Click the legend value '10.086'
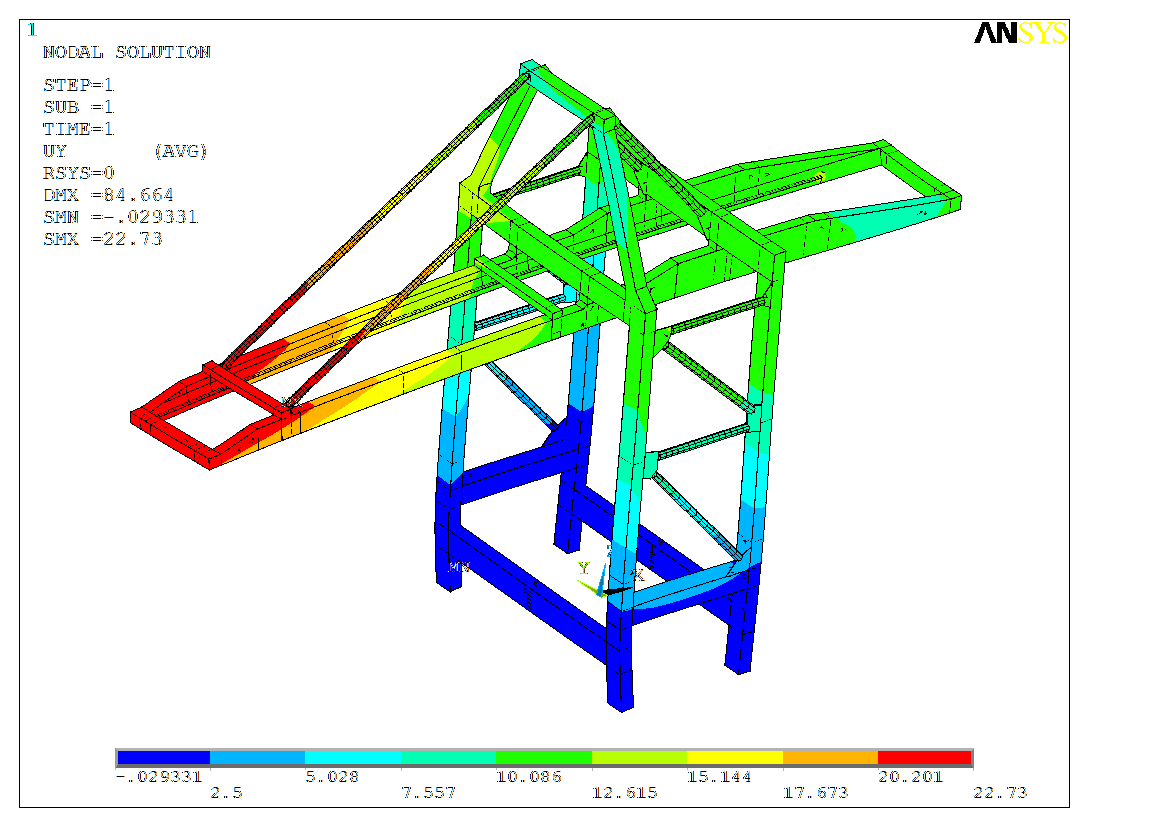The height and width of the screenshot is (827, 1168). 529,776
